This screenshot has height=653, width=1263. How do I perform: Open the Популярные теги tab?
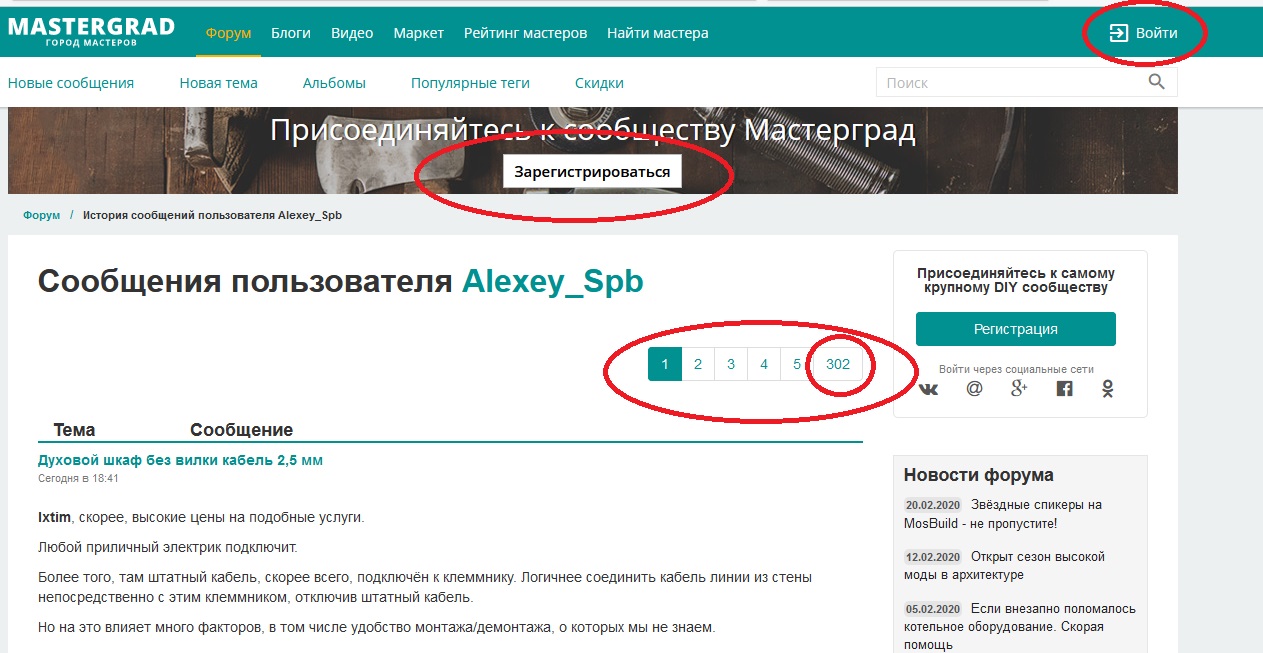coord(470,83)
